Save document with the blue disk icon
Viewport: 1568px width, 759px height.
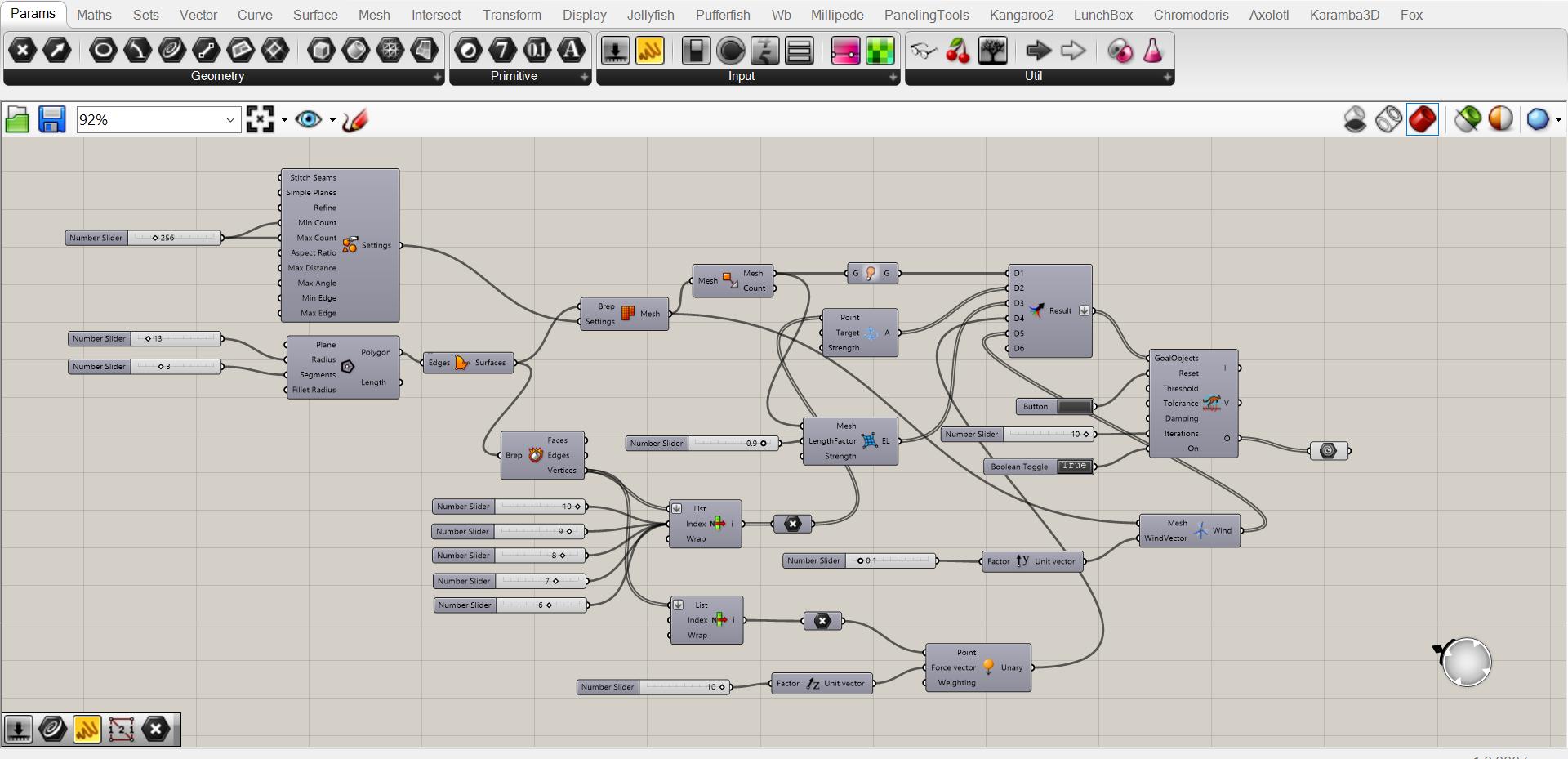[52, 120]
